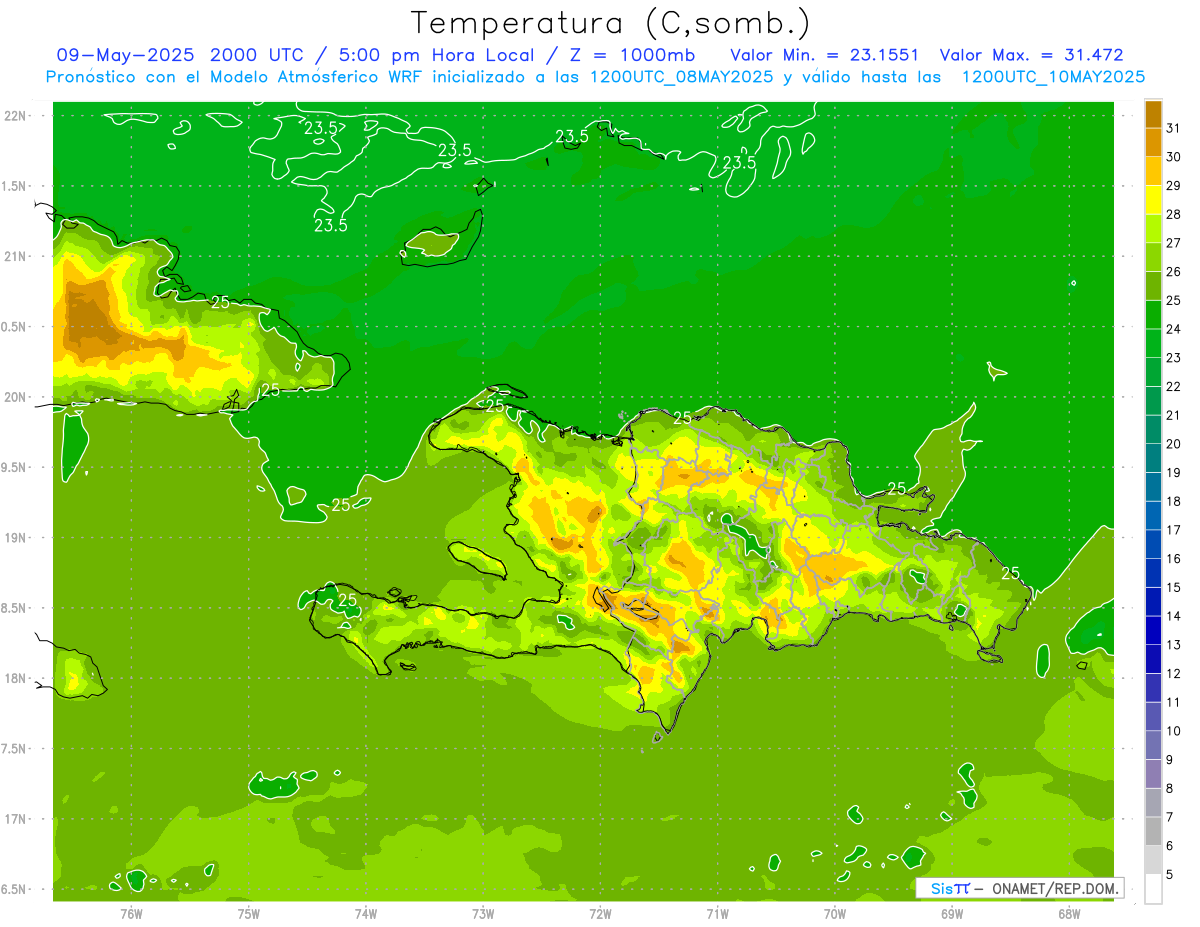Click the "76W" longitude axis label
The height and width of the screenshot is (927, 1200).
[131, 913]
